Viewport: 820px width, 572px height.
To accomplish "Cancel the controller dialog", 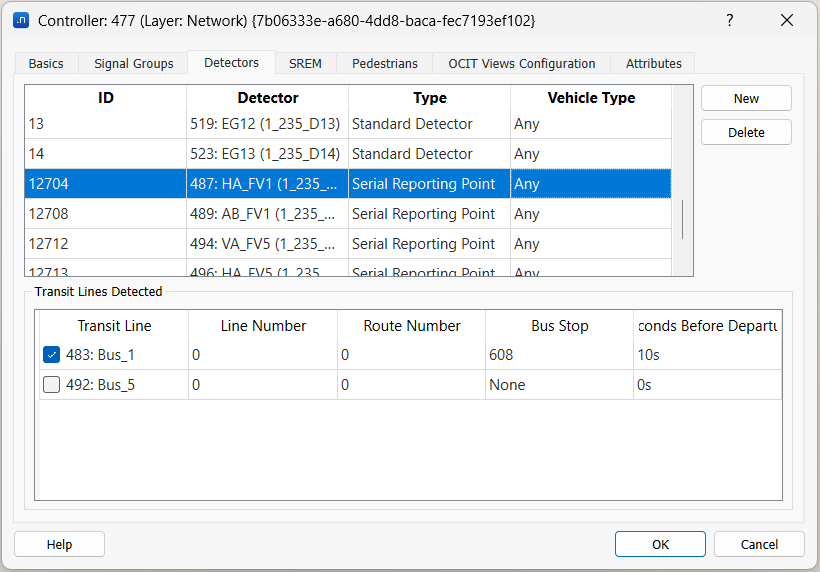I will (x=759, y=544).
